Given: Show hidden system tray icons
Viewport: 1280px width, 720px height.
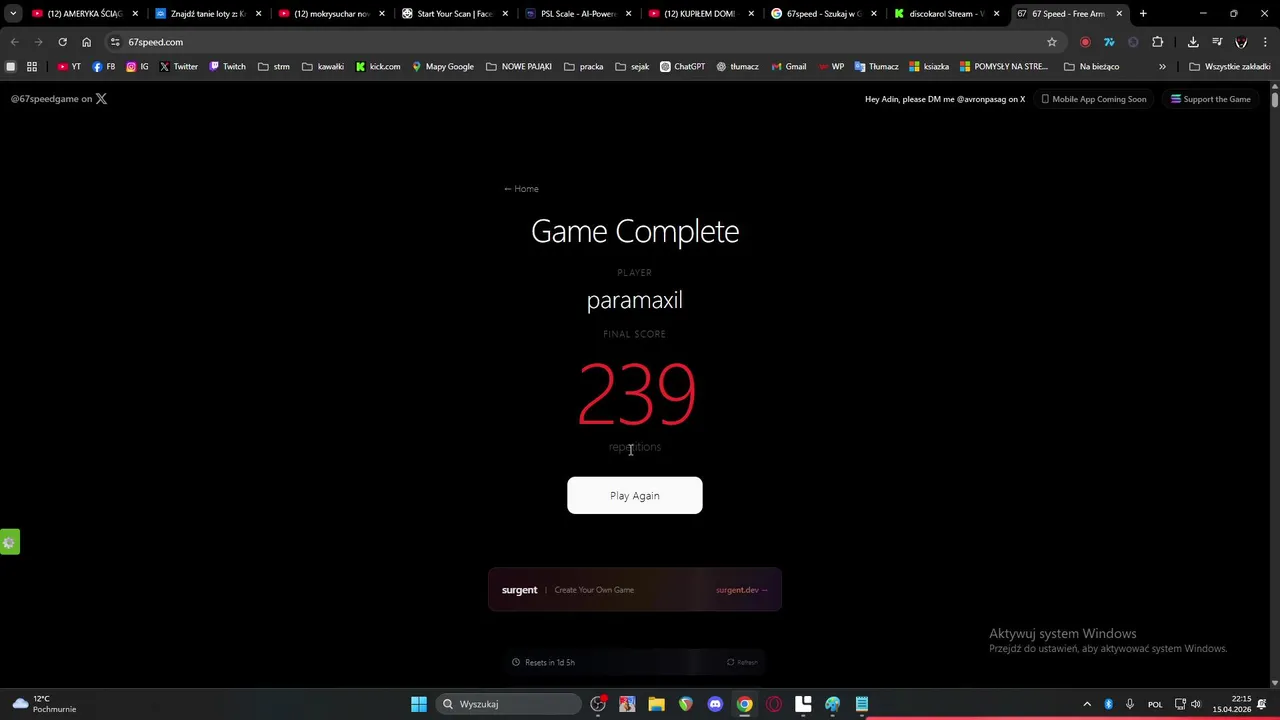Looking at the screenshot, I should [x=1087, y=704].
